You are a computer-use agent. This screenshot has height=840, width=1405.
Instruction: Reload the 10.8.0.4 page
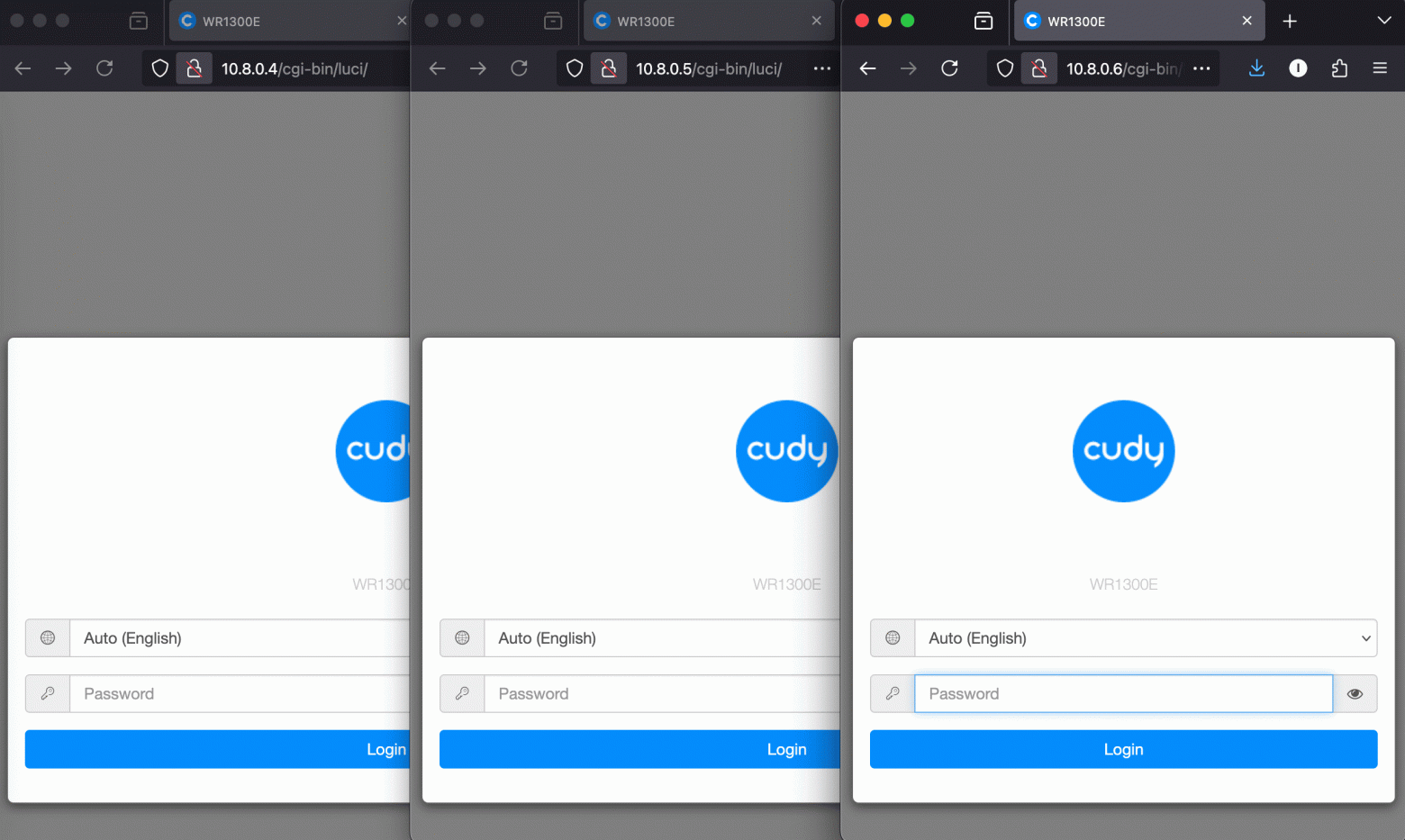pyautogui.click(x=104, y=68)
